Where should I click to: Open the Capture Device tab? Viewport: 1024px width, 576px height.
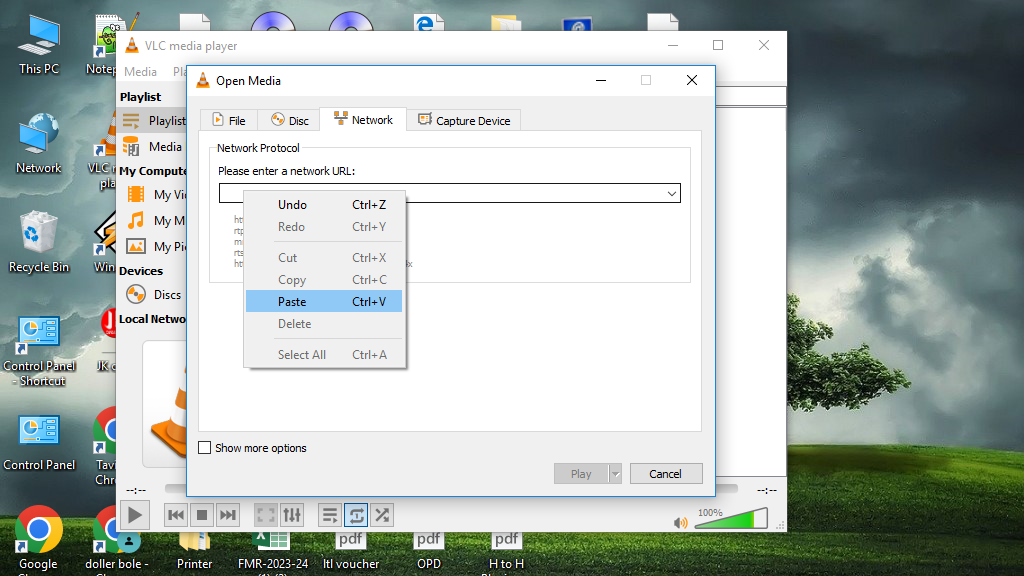click(x=464, y=120)
